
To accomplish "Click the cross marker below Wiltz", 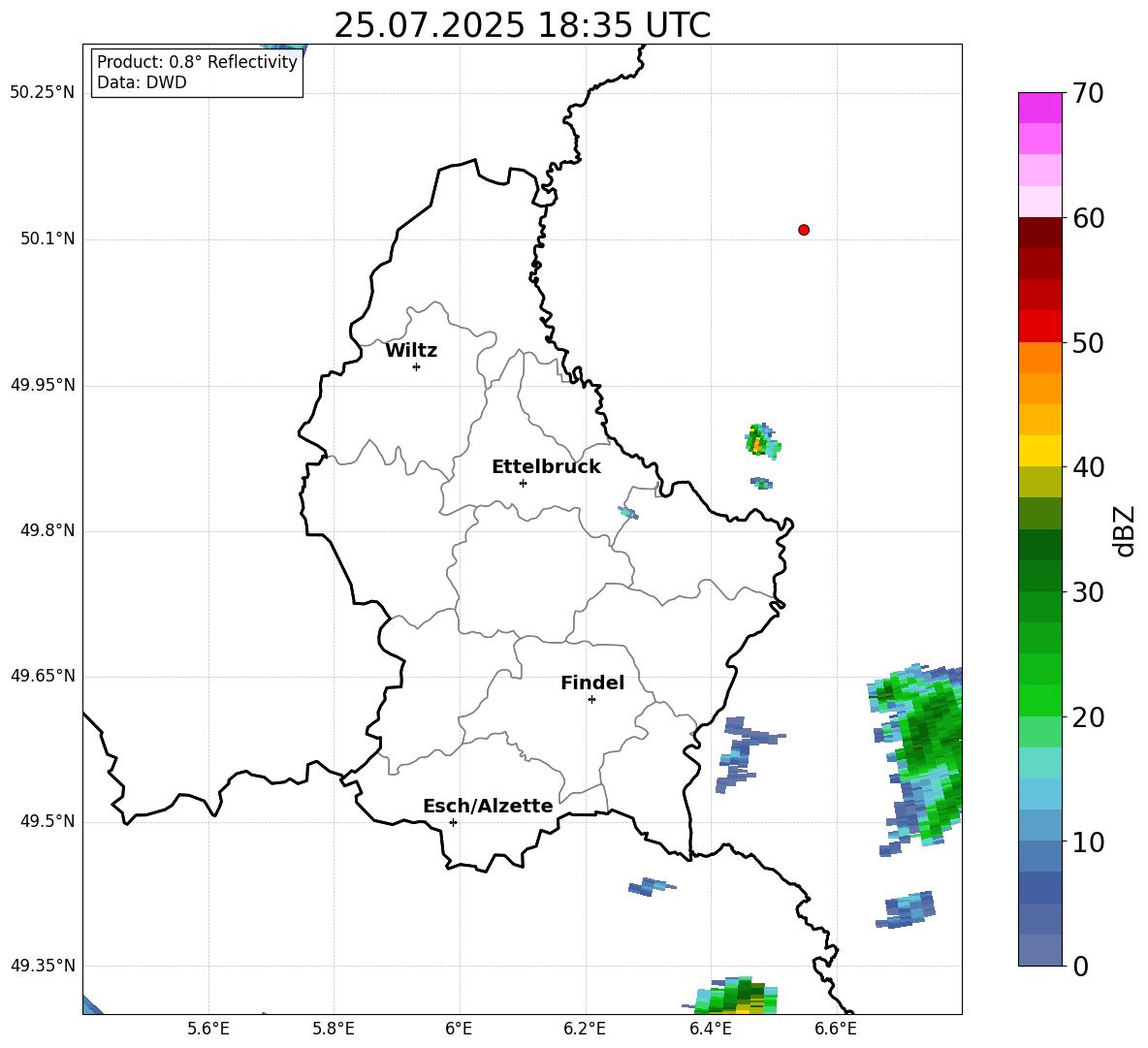I will coord(416,366).
